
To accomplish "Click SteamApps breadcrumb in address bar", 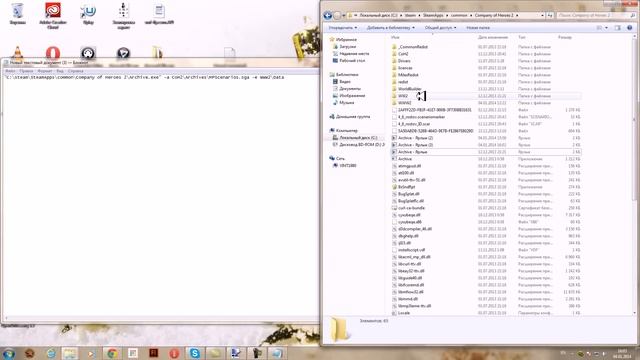I will 433,16.
